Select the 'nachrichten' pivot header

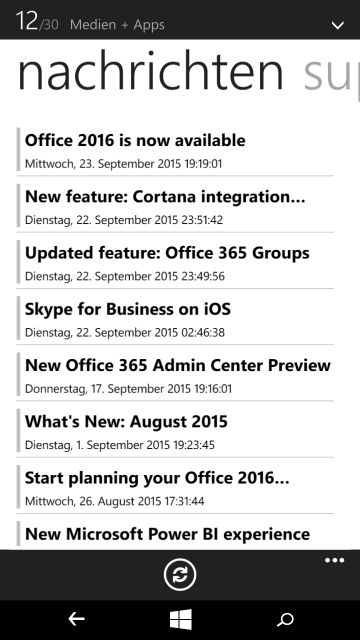151,71
